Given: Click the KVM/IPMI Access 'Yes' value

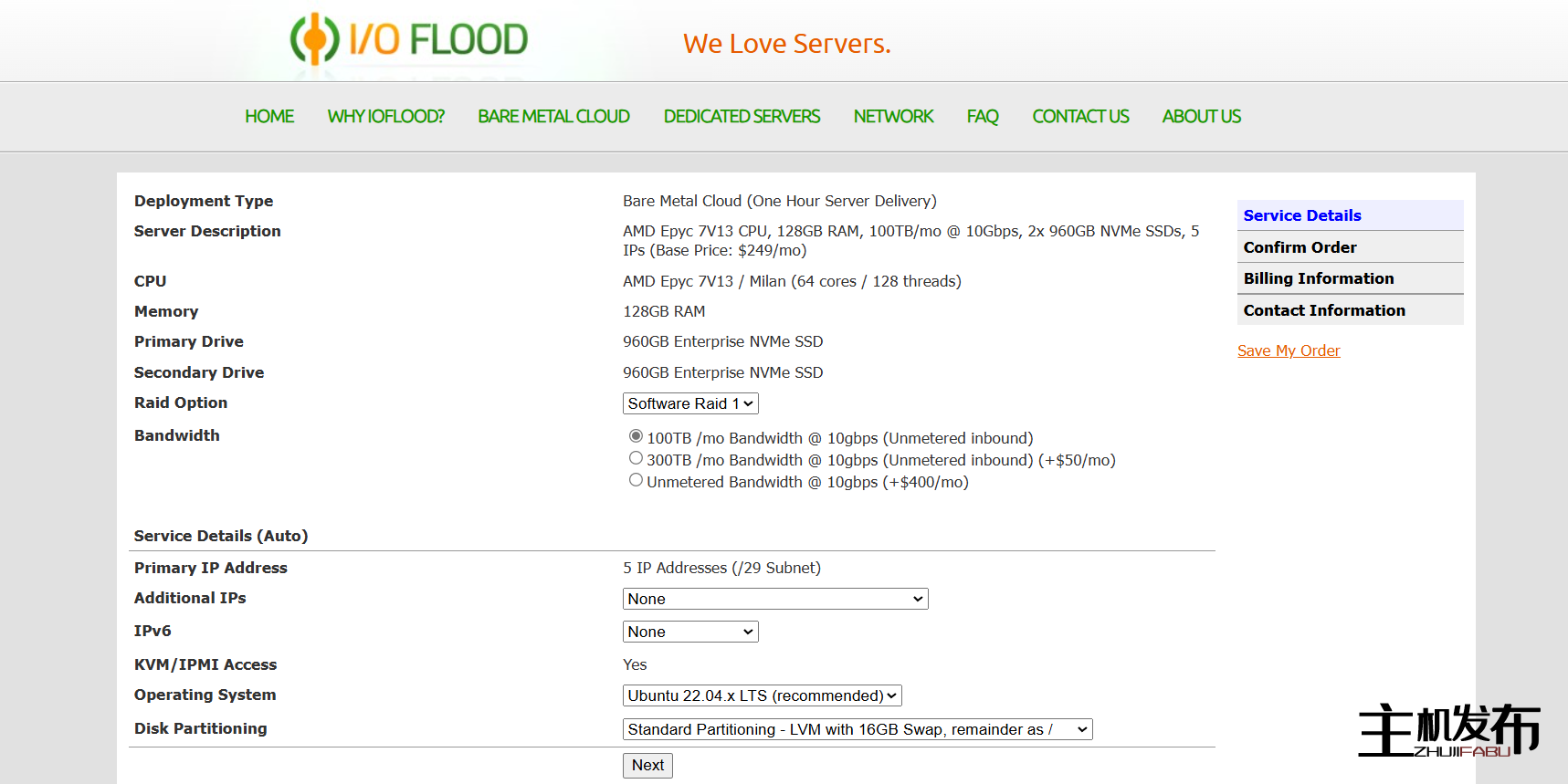Looking at the screenshot, I should coord(635,664).
